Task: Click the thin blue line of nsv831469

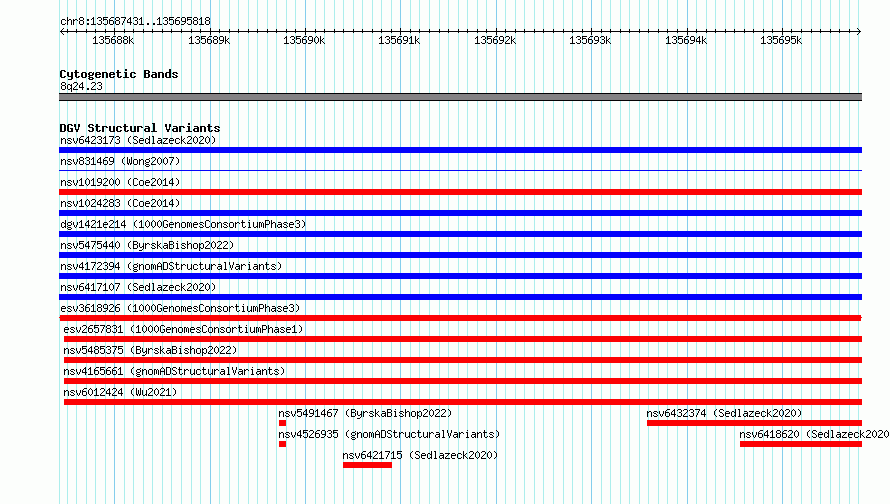Action: 460,170
